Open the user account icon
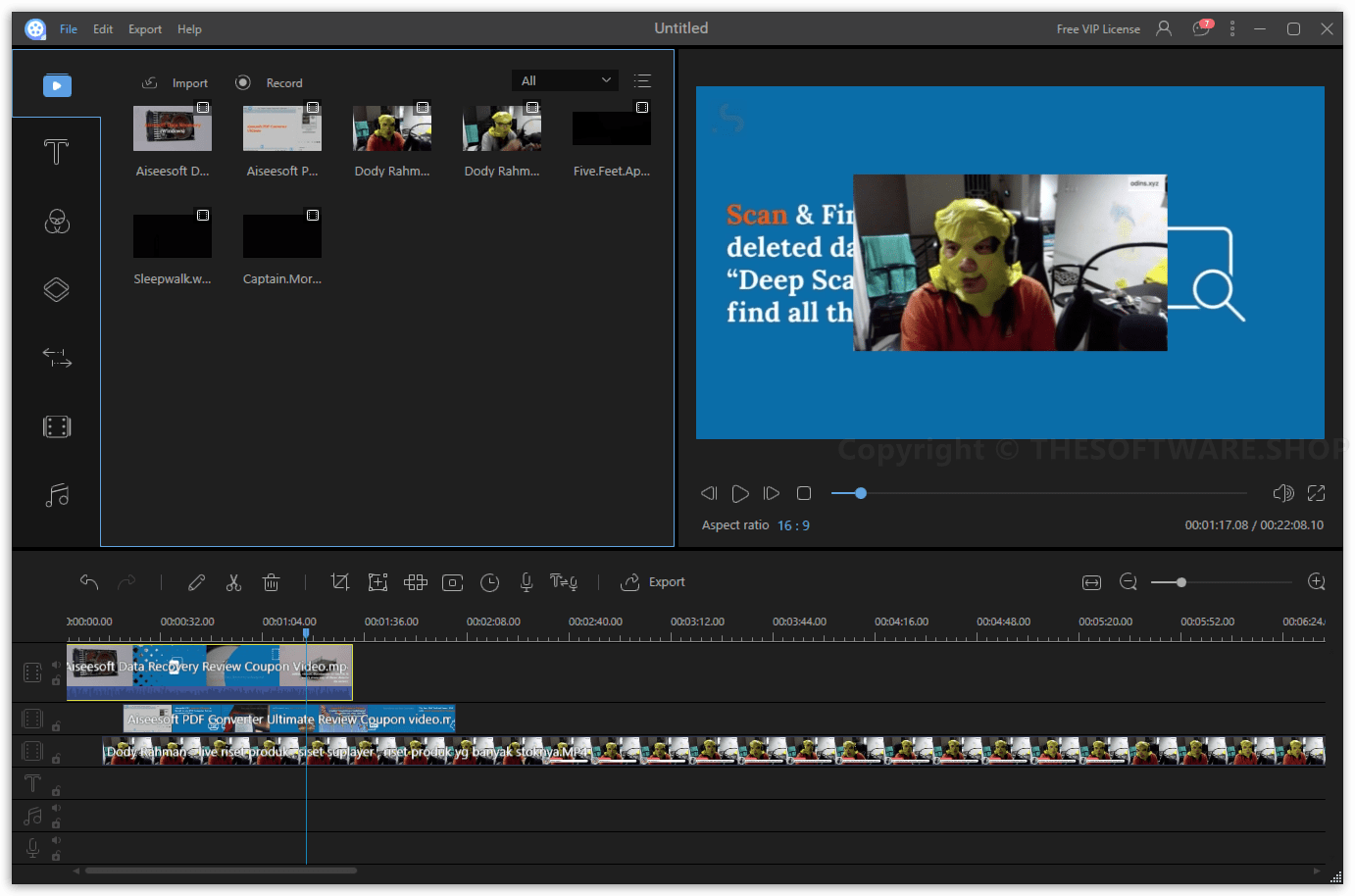Screen dimensions: 1355x896 coord(1164,28)
